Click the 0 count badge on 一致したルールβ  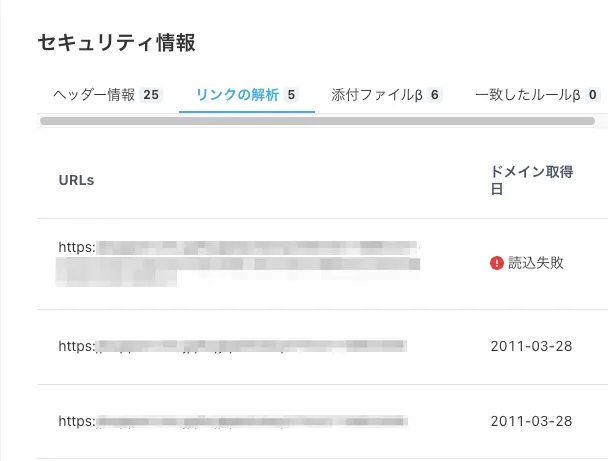(593, 95)
